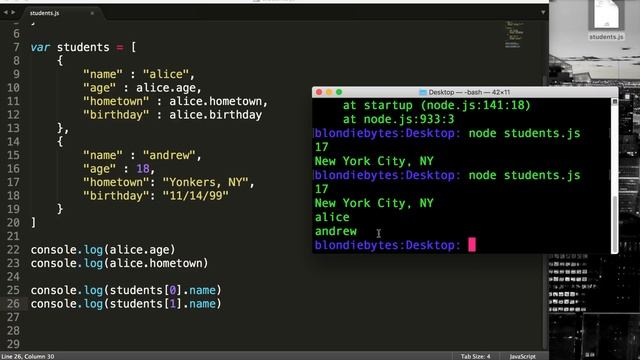Click console.log(alice.age) on line 22
Screen dimensions: 640x360
[x=103, y=250]
